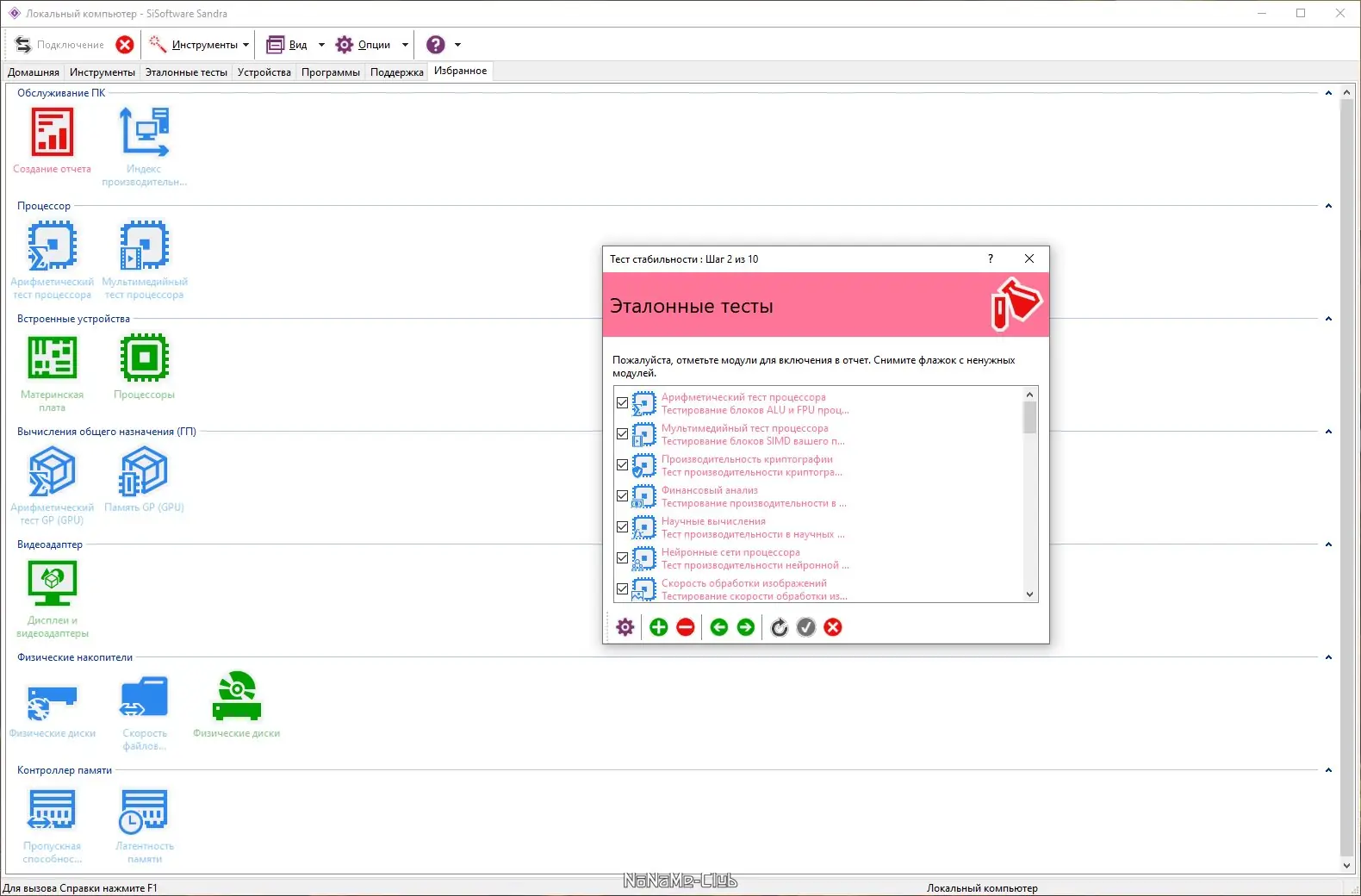Click the Вид toolbar button

pos(288,45)
